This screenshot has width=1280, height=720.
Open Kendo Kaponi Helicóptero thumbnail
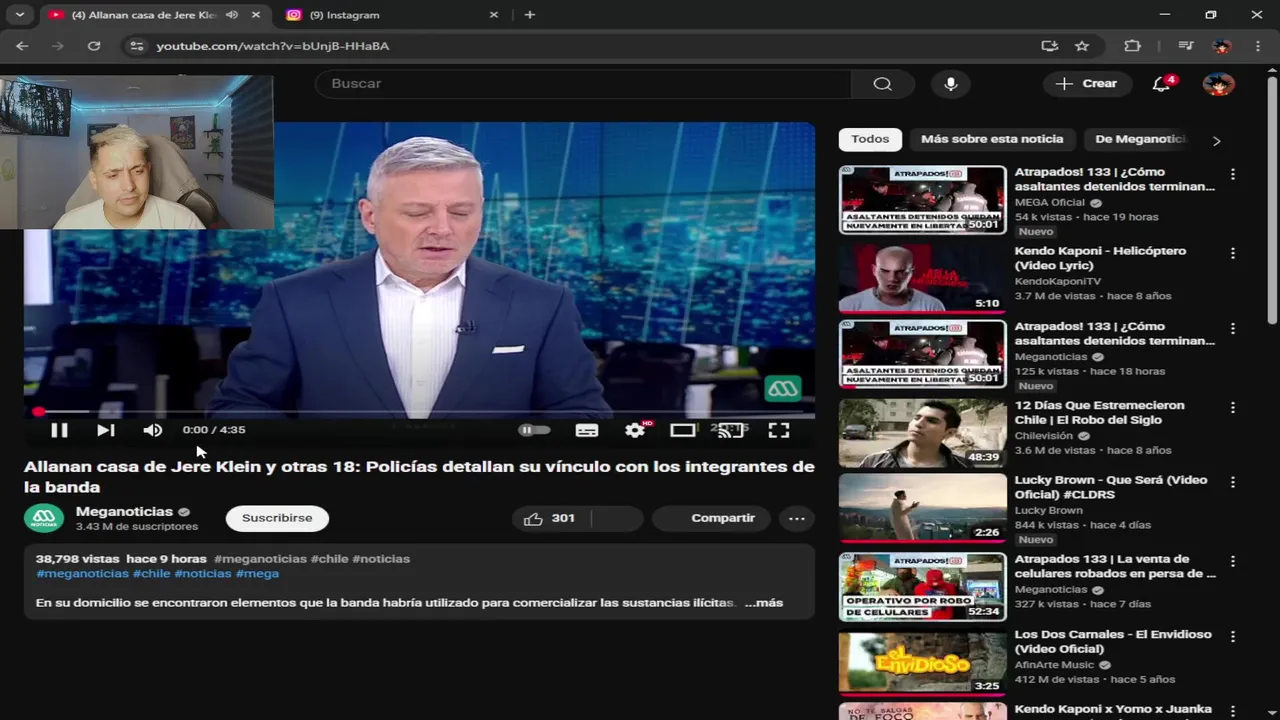(x=922, y=277)
